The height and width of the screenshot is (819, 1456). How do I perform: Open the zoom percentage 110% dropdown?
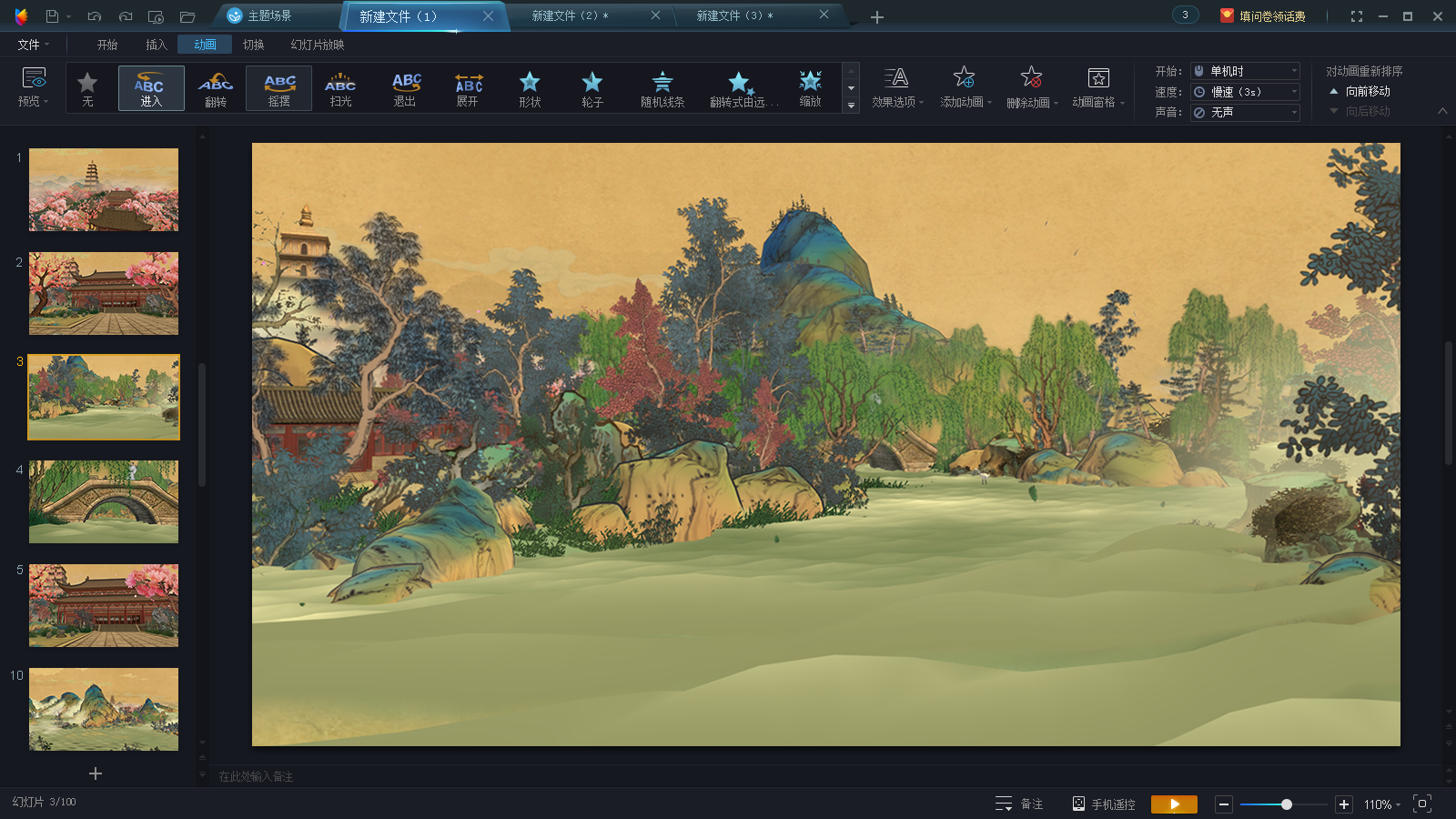pos(1382,804)
